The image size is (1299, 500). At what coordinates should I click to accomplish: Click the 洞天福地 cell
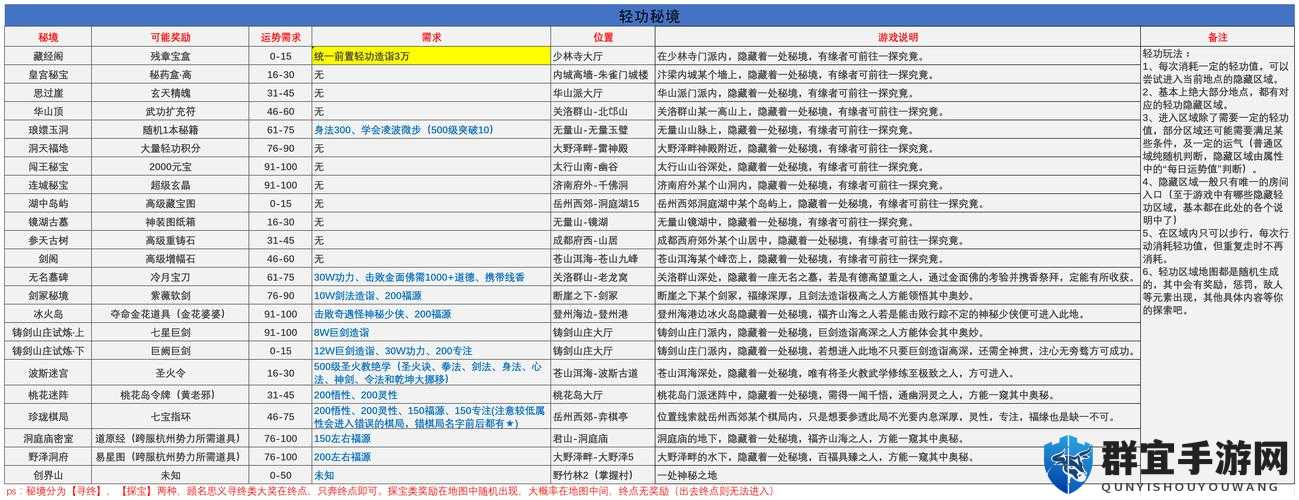click(49, 148)
